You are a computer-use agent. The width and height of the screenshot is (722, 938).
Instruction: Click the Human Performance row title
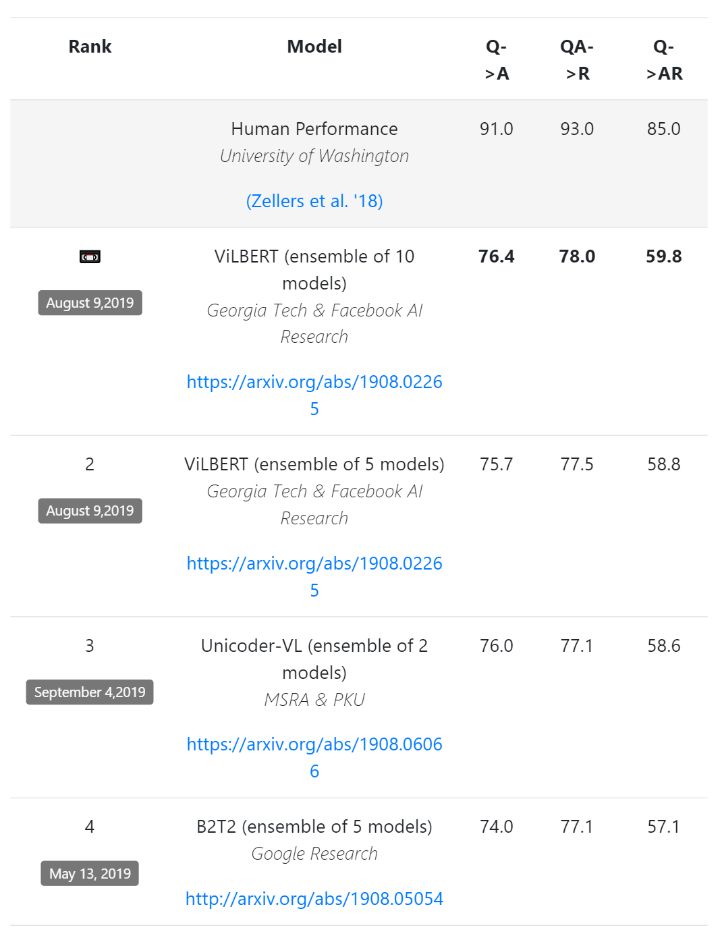pos(314,129)
